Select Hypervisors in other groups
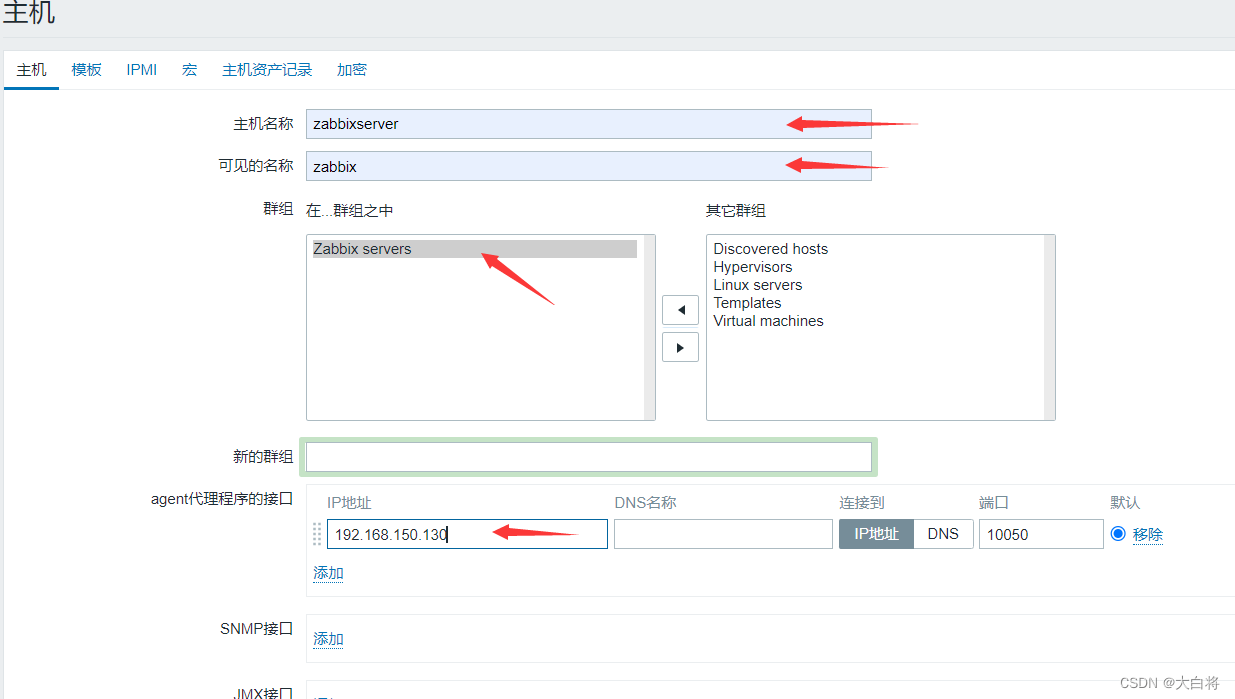The height and width of the screenshot is (699, 1235). [x=753, y=267]
